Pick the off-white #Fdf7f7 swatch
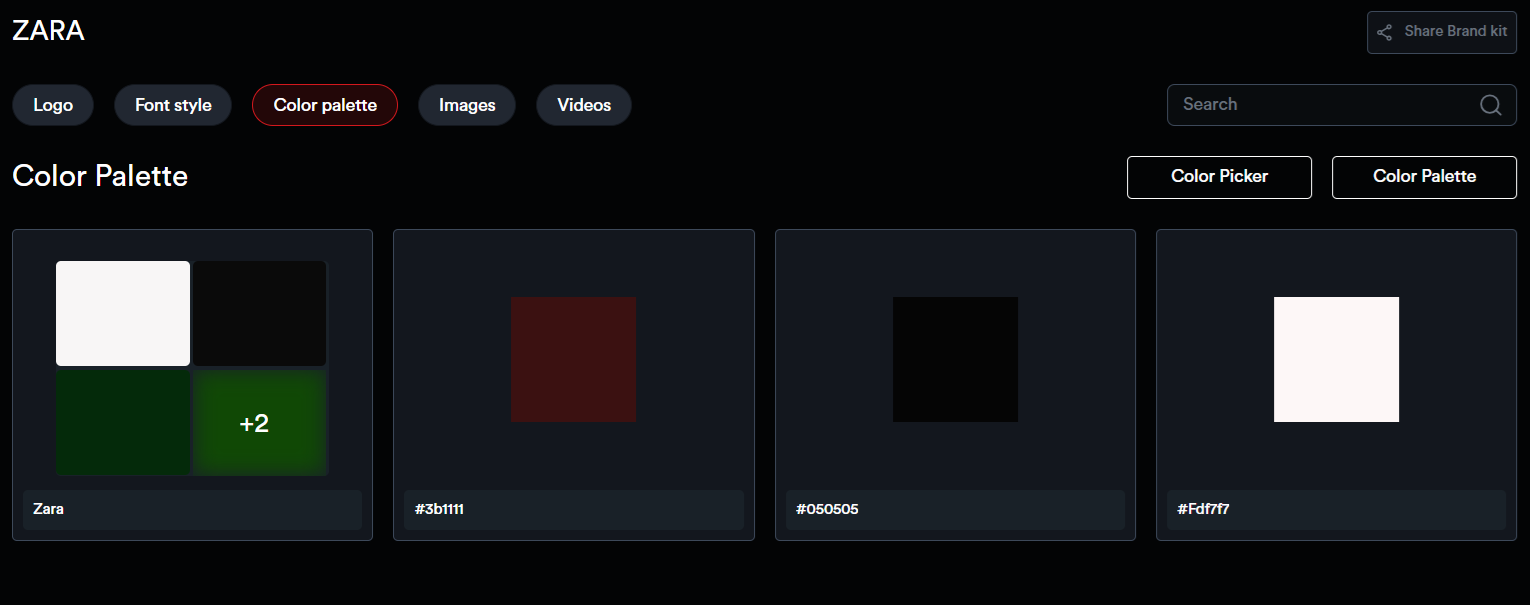The image size is (1530, 605). coord(1336,359)
